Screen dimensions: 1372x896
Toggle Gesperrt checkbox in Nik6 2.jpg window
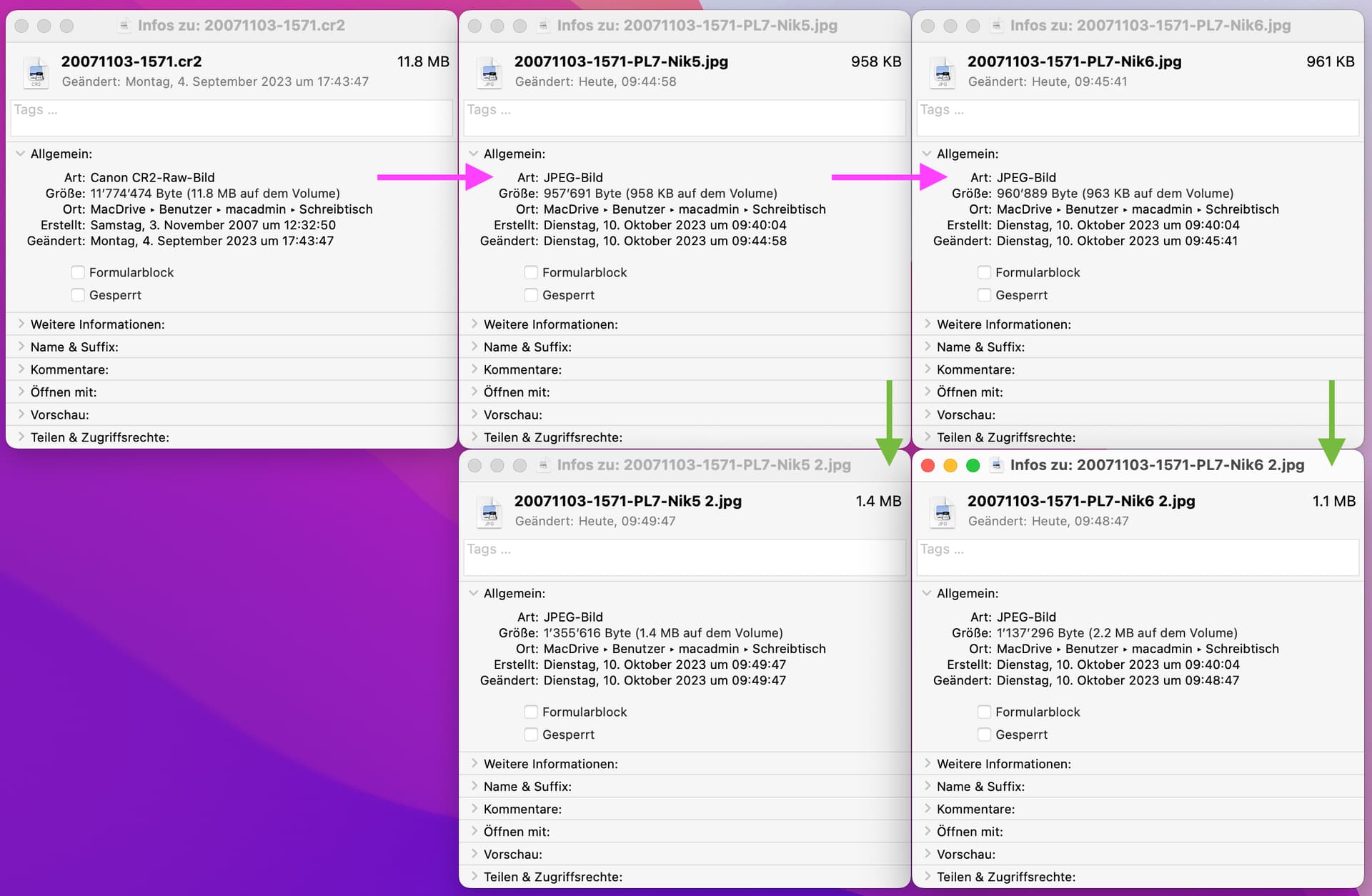pos(984,735)
